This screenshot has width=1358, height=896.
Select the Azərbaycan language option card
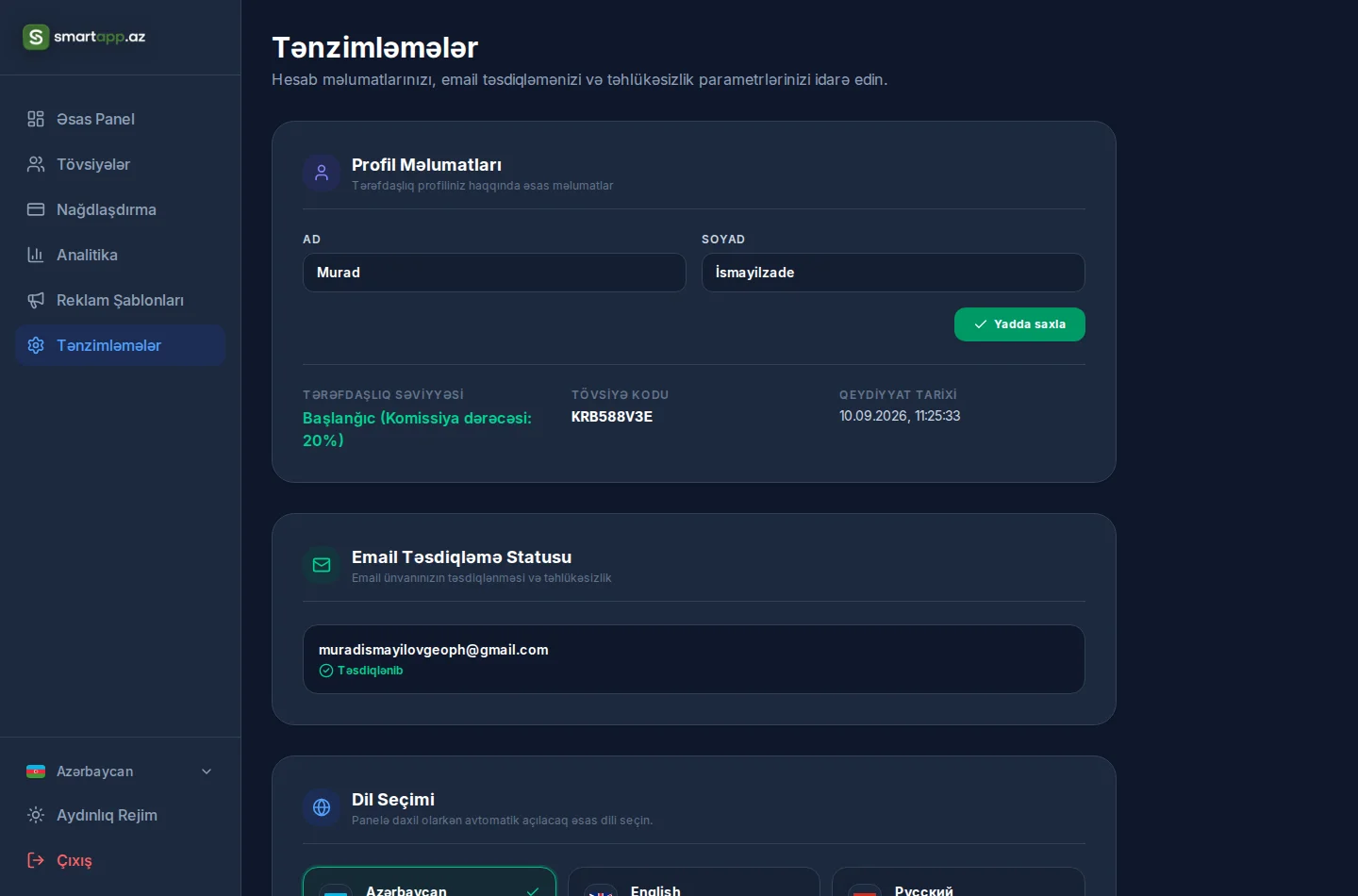(x=429, y=882)
